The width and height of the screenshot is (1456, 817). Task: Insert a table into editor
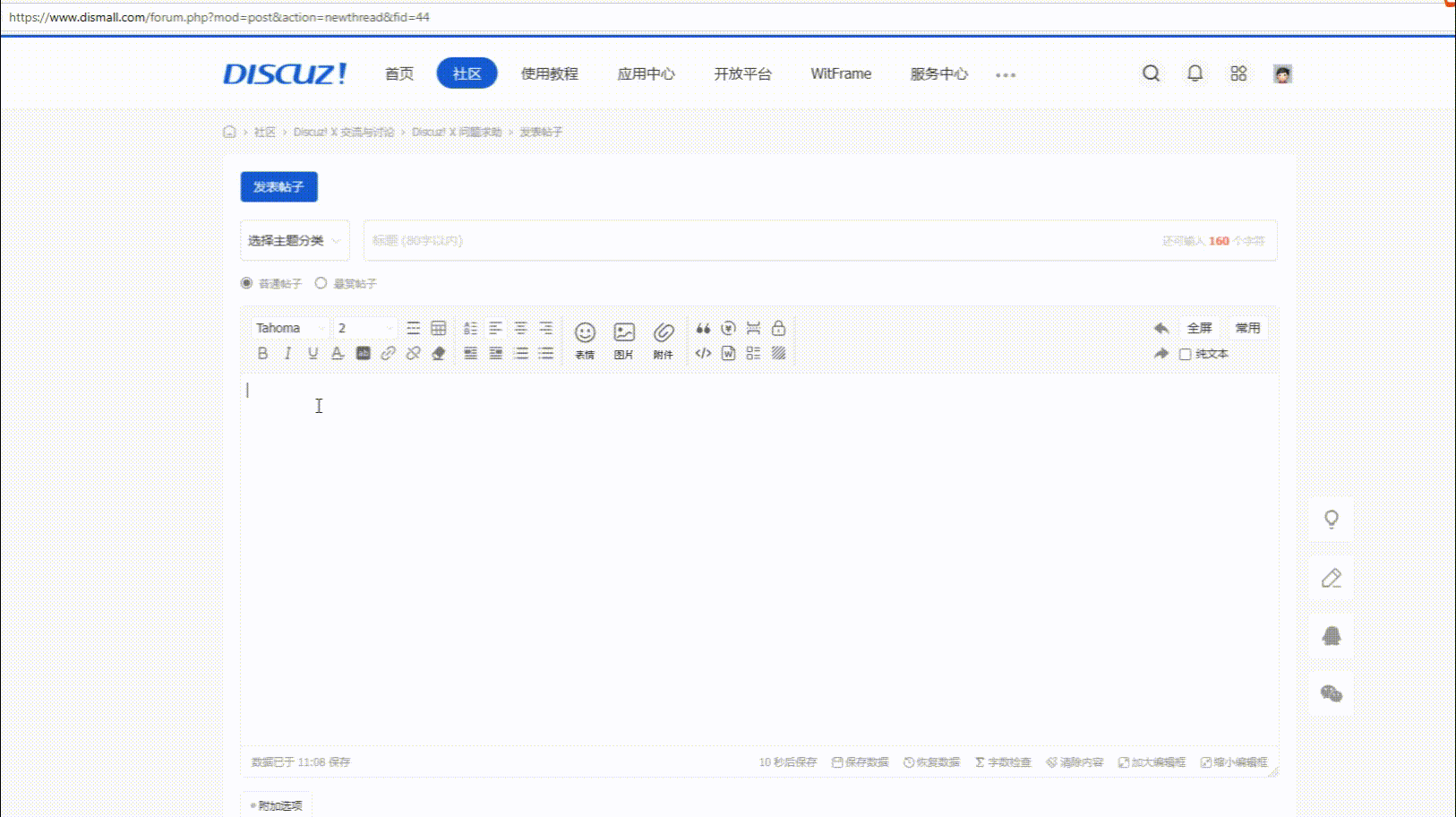(438, 329)
